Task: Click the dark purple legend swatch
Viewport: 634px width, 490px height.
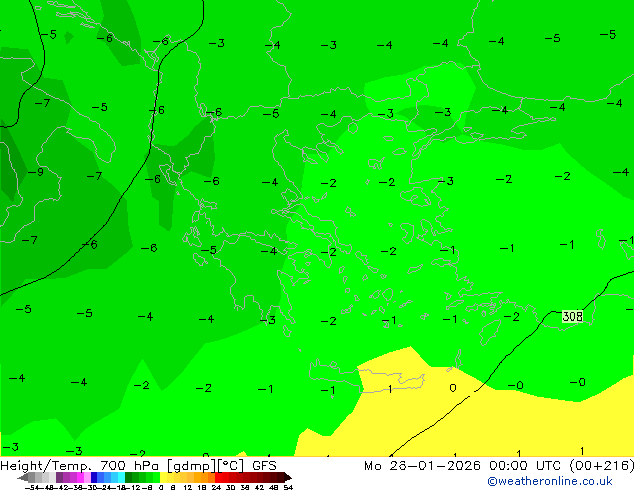Action: click(x=59, y=477)
